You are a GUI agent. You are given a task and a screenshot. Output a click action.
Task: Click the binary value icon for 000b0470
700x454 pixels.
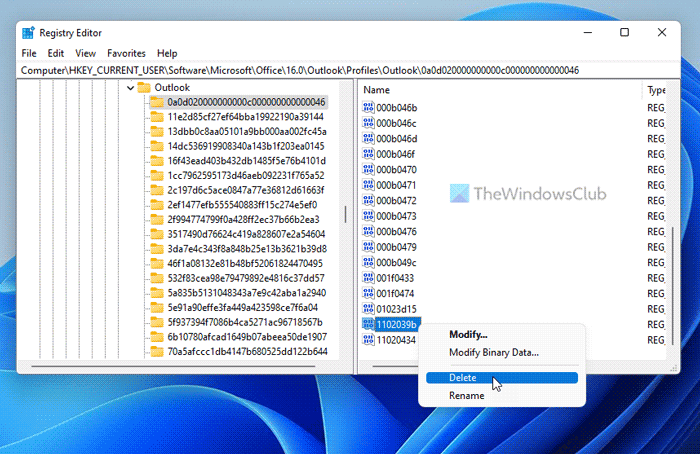click(x=368, y=169)
